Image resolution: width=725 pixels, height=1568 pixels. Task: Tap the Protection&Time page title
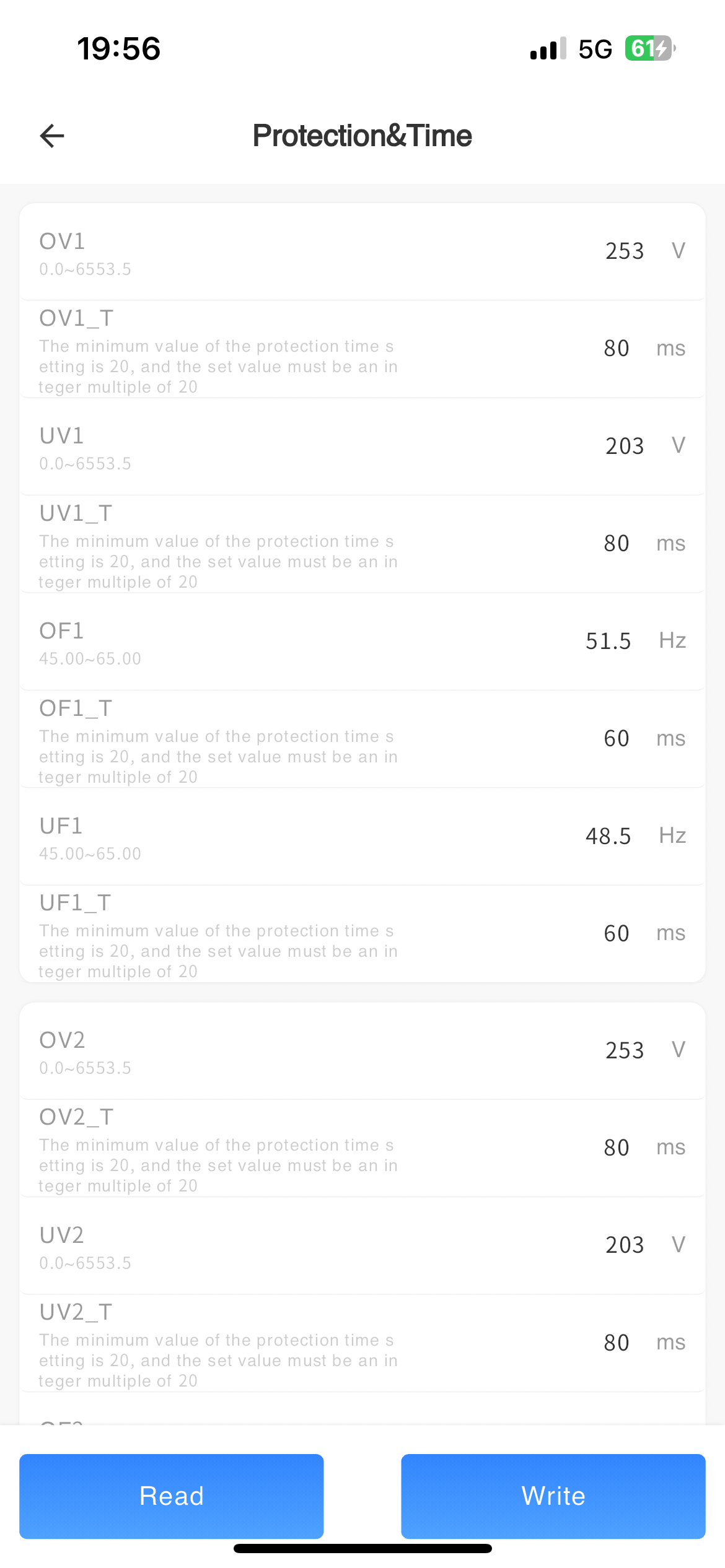point(362,136)
